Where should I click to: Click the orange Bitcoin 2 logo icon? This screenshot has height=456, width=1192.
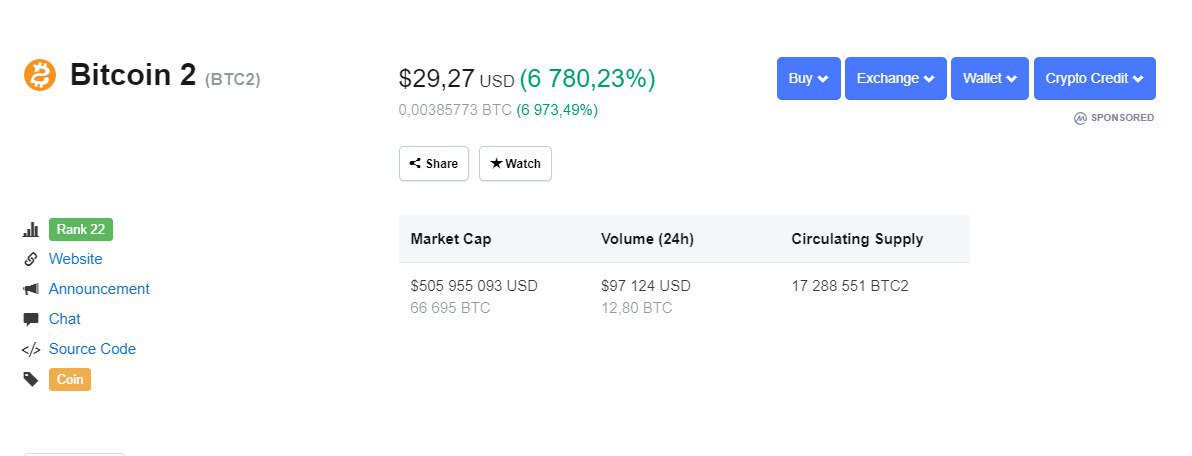point(40,75)
